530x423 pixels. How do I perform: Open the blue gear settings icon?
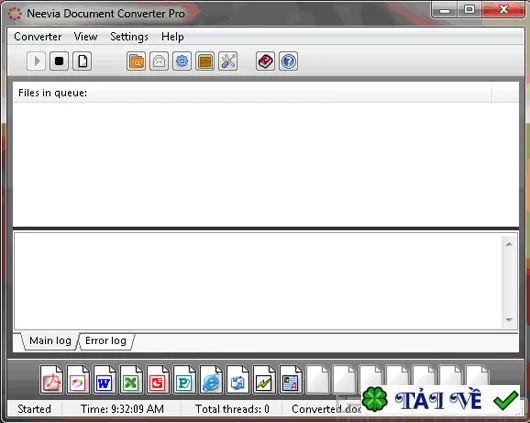point(182,61)
